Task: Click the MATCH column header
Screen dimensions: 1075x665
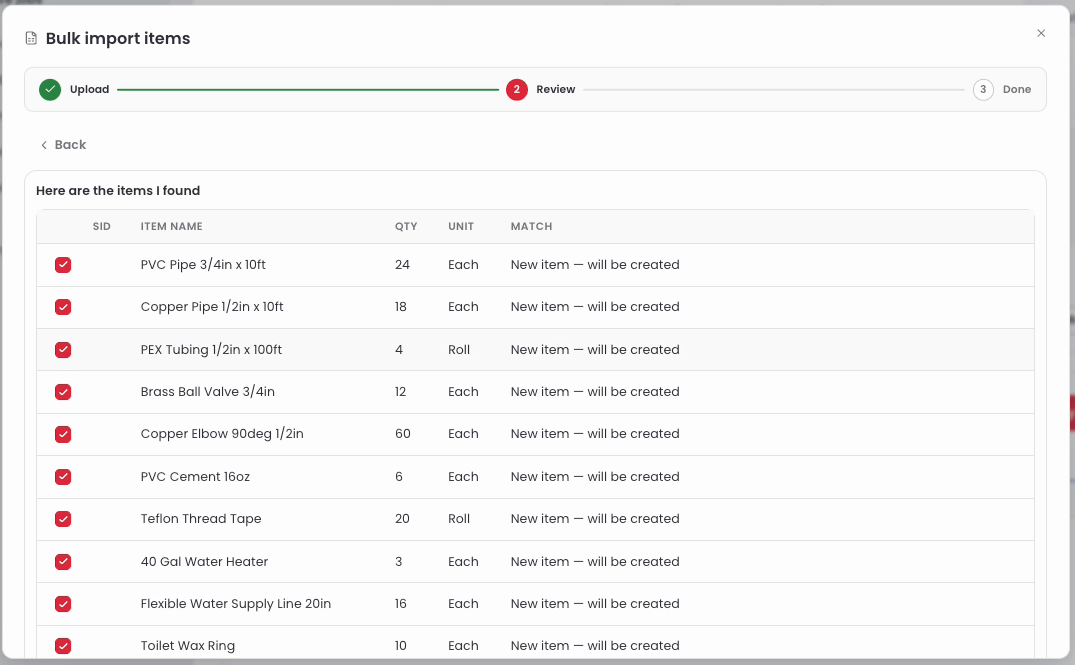Action: pos(531,226)
